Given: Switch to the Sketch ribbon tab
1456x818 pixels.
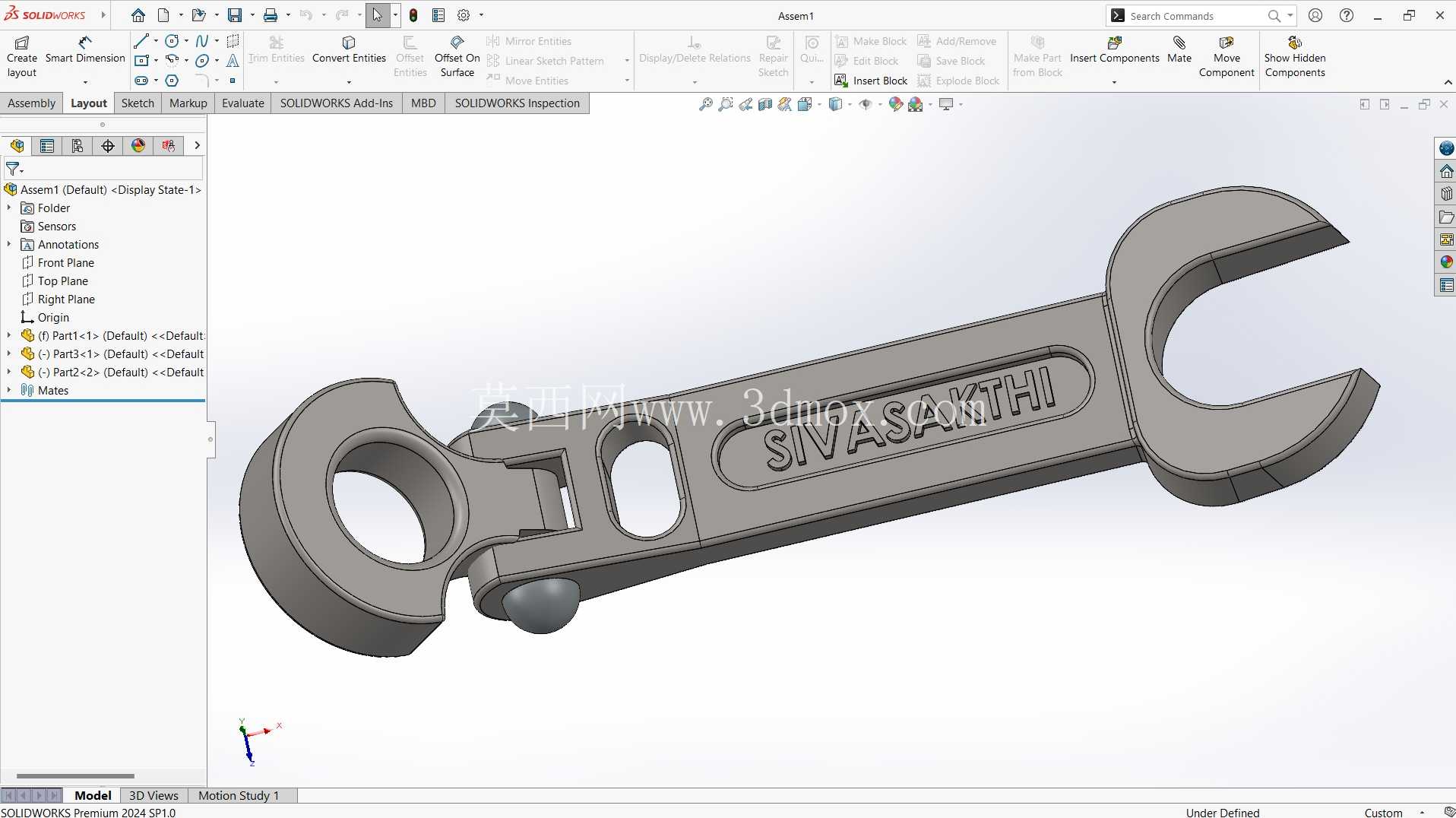Looking at the screenshot, I should pos(138,103).
